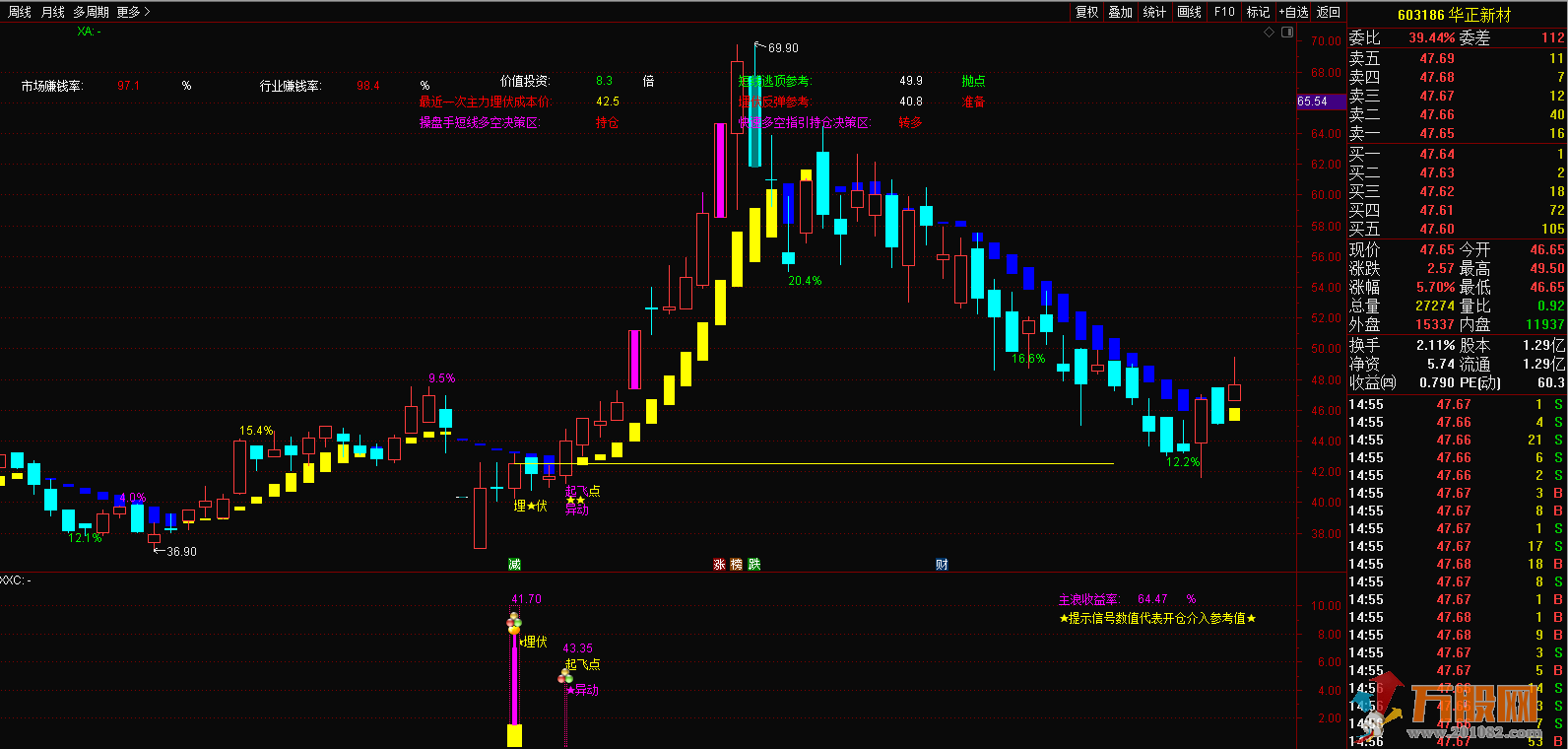Open the 叠加 overlay menu
Screen dimensions: 1568x749
1121,12
